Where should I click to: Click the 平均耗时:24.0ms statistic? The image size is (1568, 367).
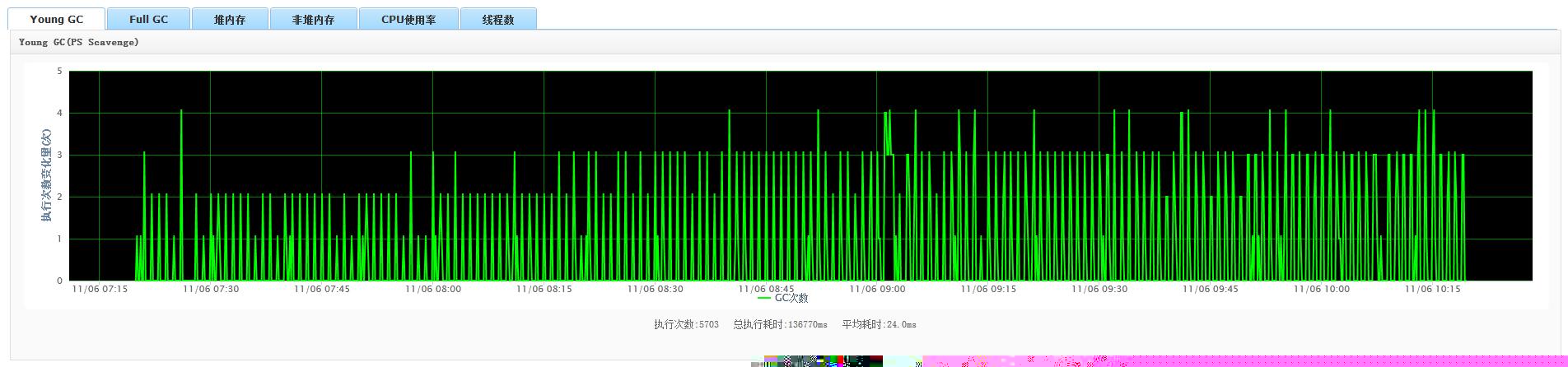tap(880, 324)
